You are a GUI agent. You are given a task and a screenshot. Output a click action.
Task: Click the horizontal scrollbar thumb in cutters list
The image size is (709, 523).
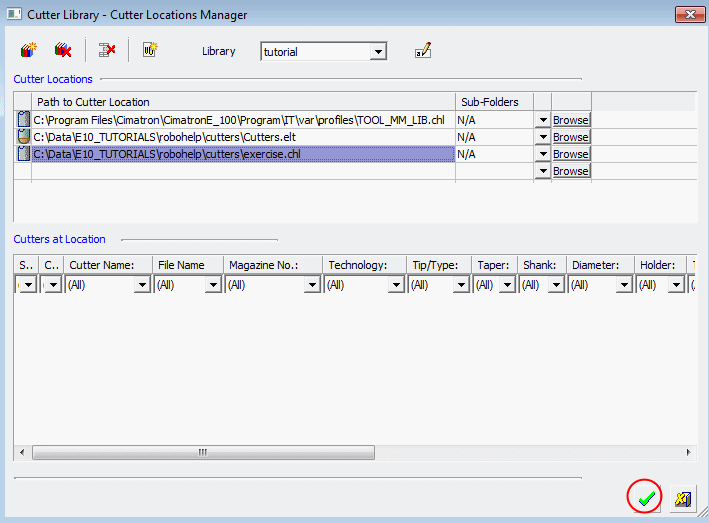tap(202, 452)
